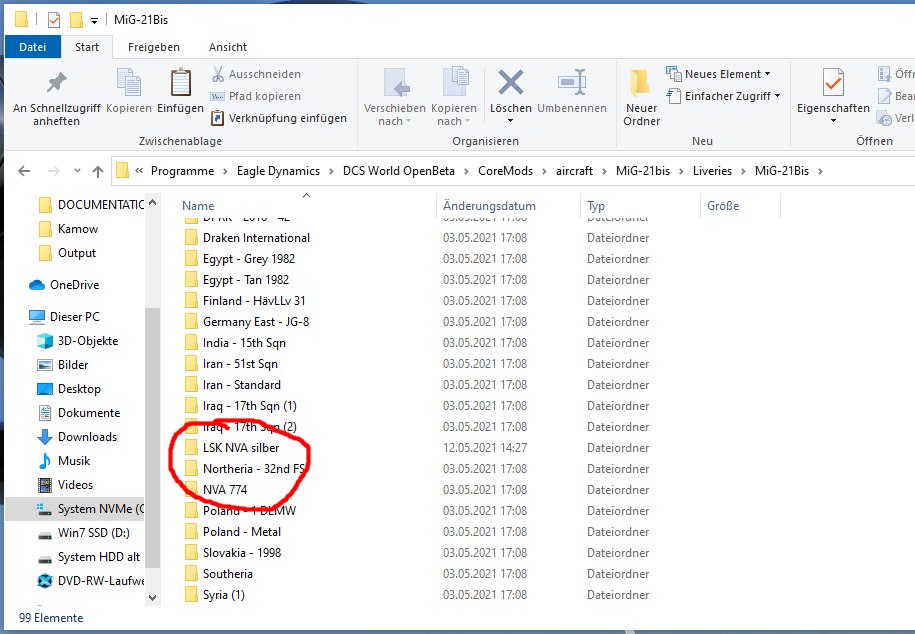Pin to Quick Access (An Schnellzugriff anheften)

click(57, 97)
